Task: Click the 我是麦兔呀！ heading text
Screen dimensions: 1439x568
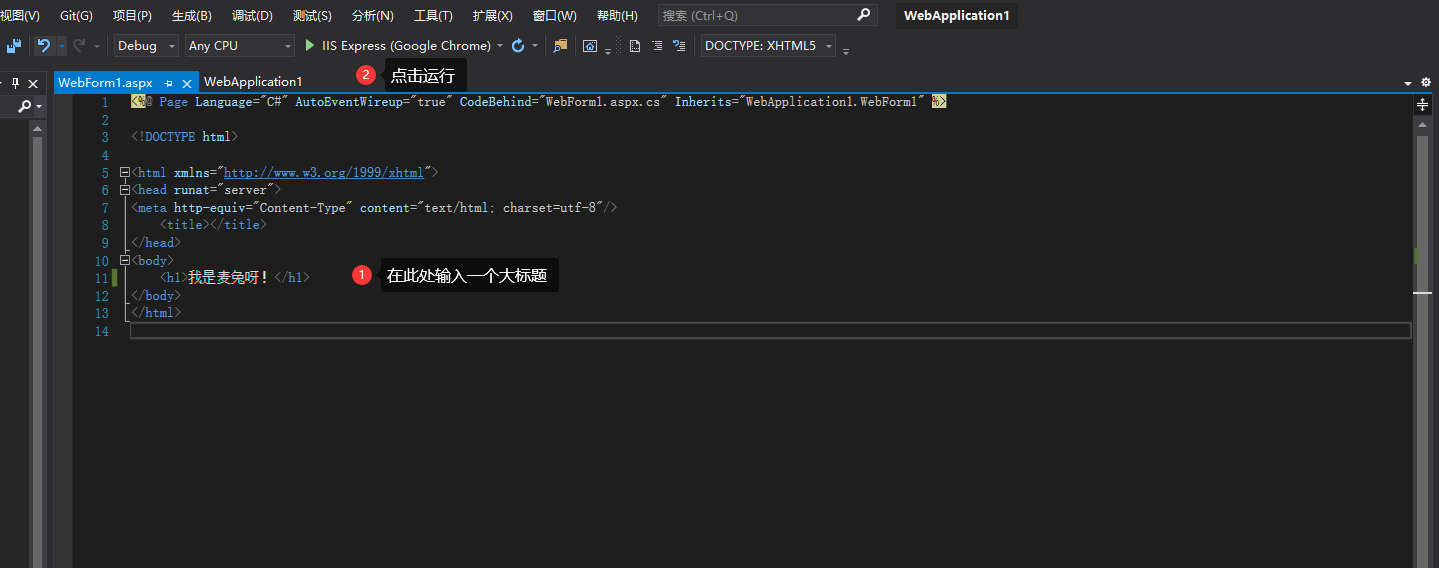Action: (228, 278)
